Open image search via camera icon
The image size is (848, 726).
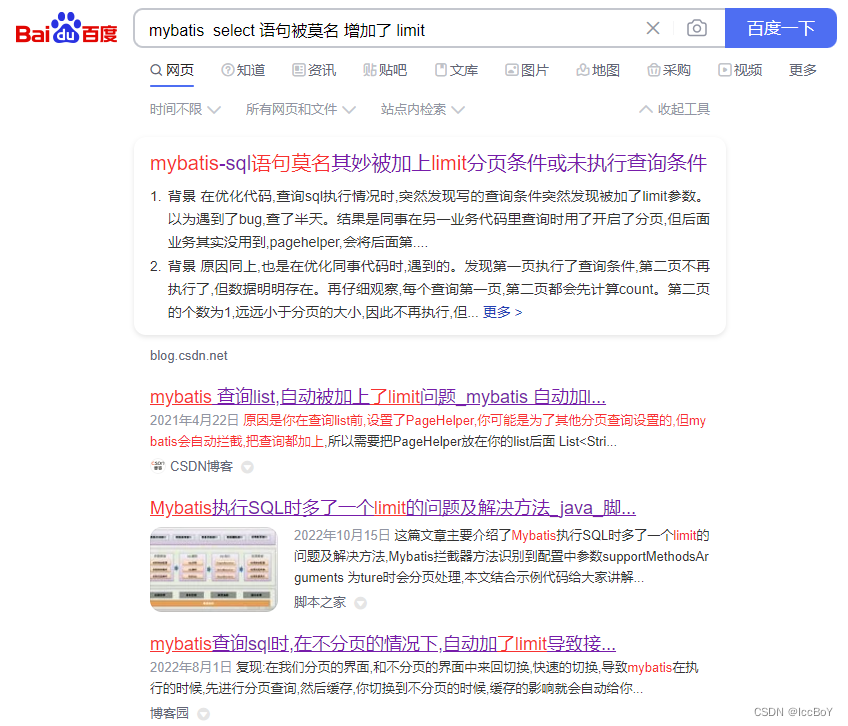pyautogui.click(x=697, y=28)
